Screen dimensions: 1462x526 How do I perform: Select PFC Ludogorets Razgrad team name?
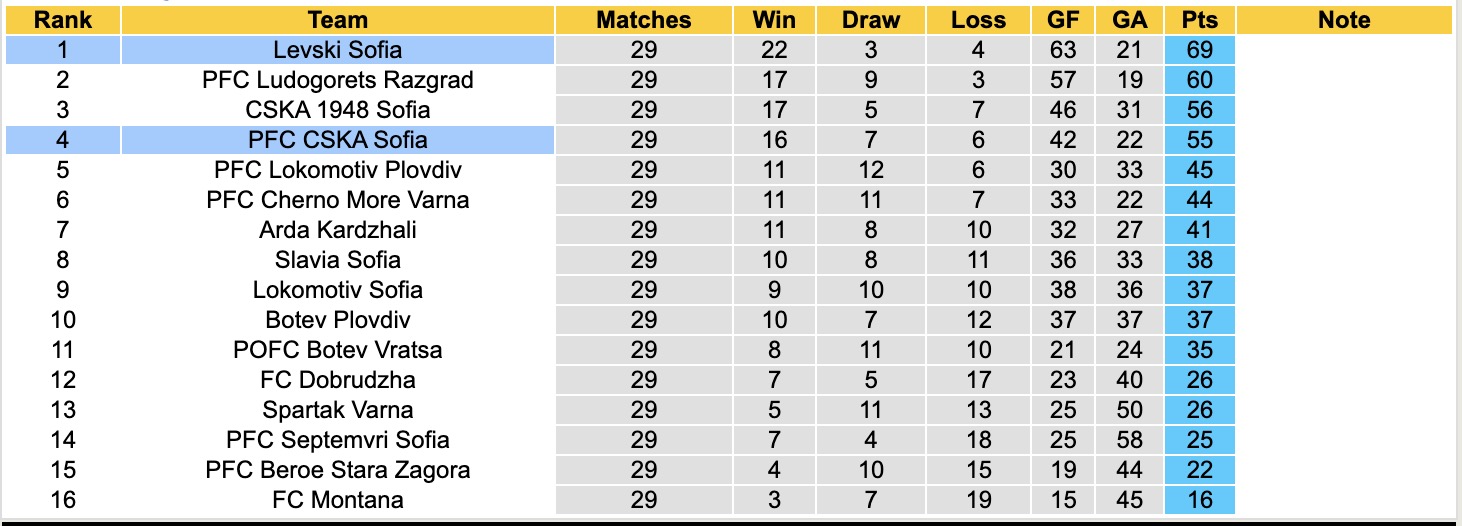338,80
